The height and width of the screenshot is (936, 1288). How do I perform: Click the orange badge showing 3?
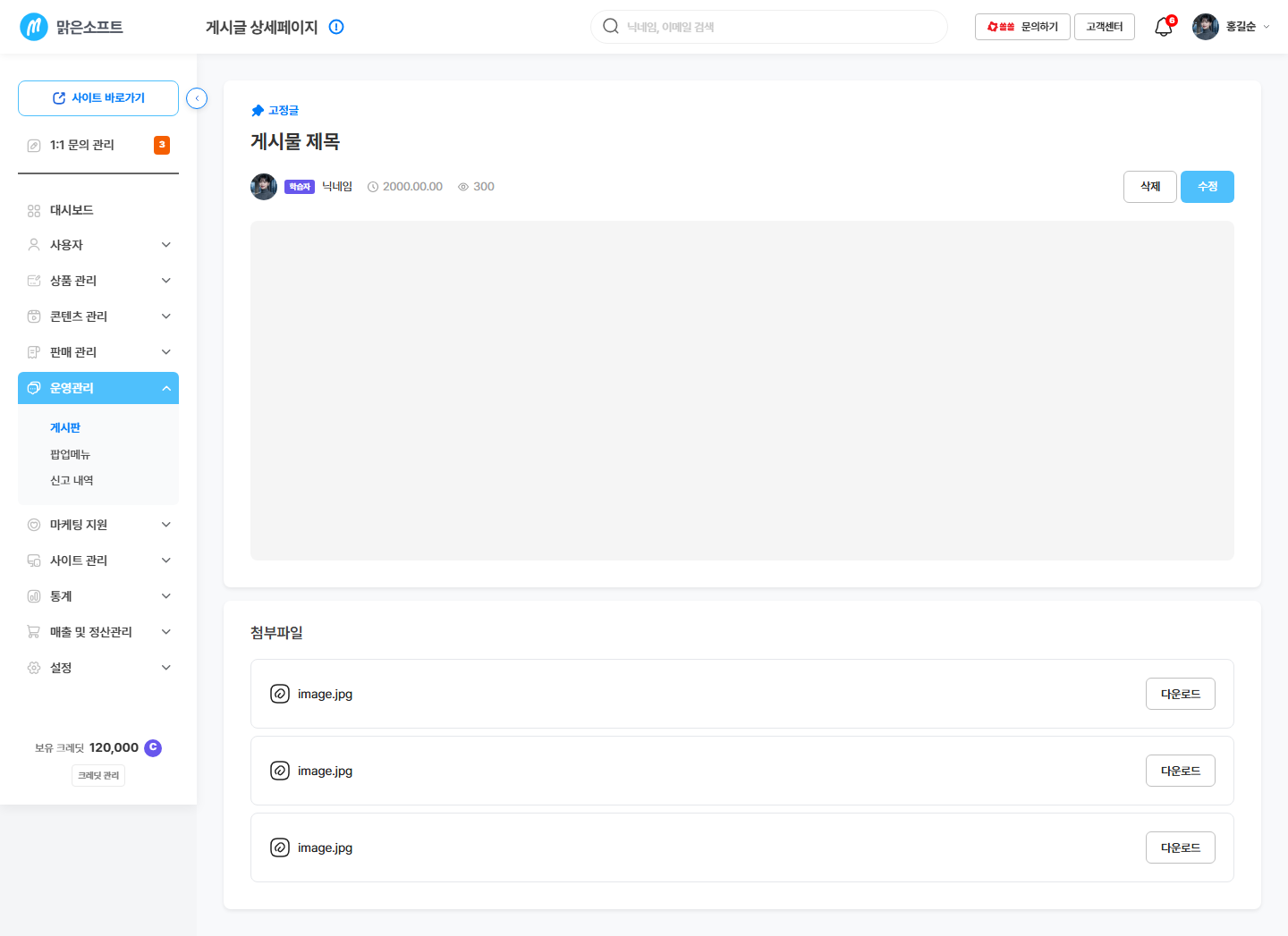pyautogui.click(x=162, y=145)
